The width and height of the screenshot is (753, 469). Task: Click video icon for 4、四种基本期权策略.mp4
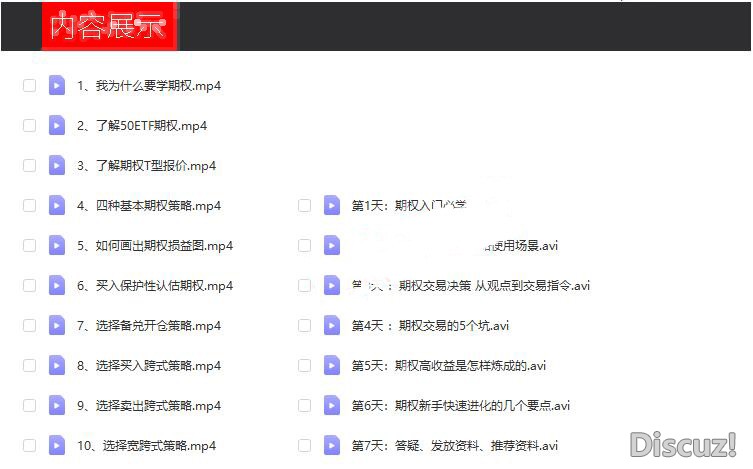point(57,205)
